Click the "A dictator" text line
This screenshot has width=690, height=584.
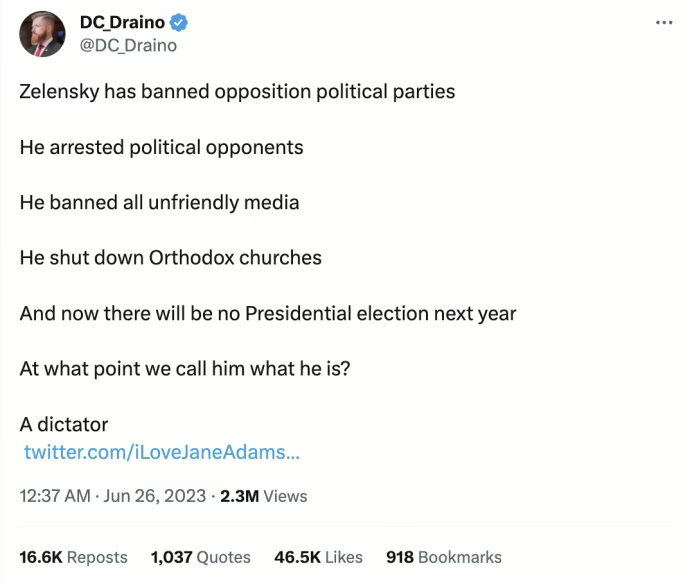(64, 424)
